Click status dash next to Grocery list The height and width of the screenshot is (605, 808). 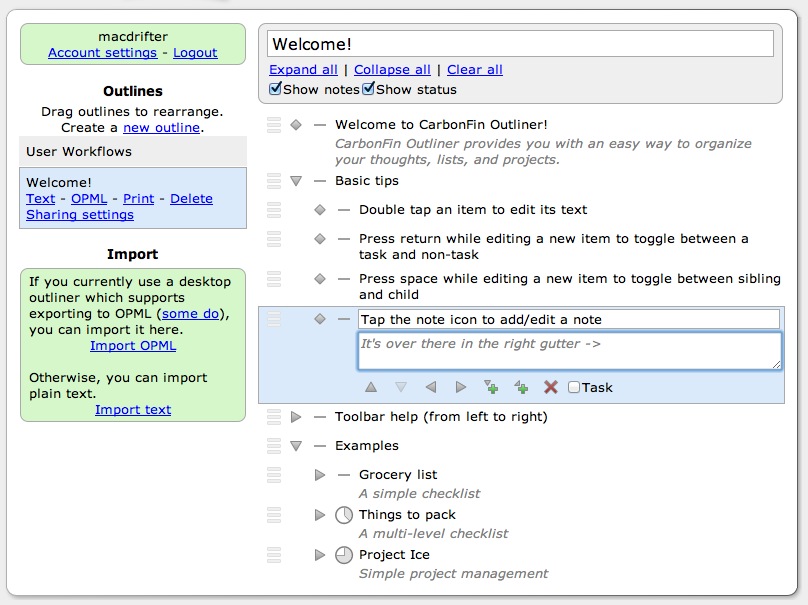point(344,475)
